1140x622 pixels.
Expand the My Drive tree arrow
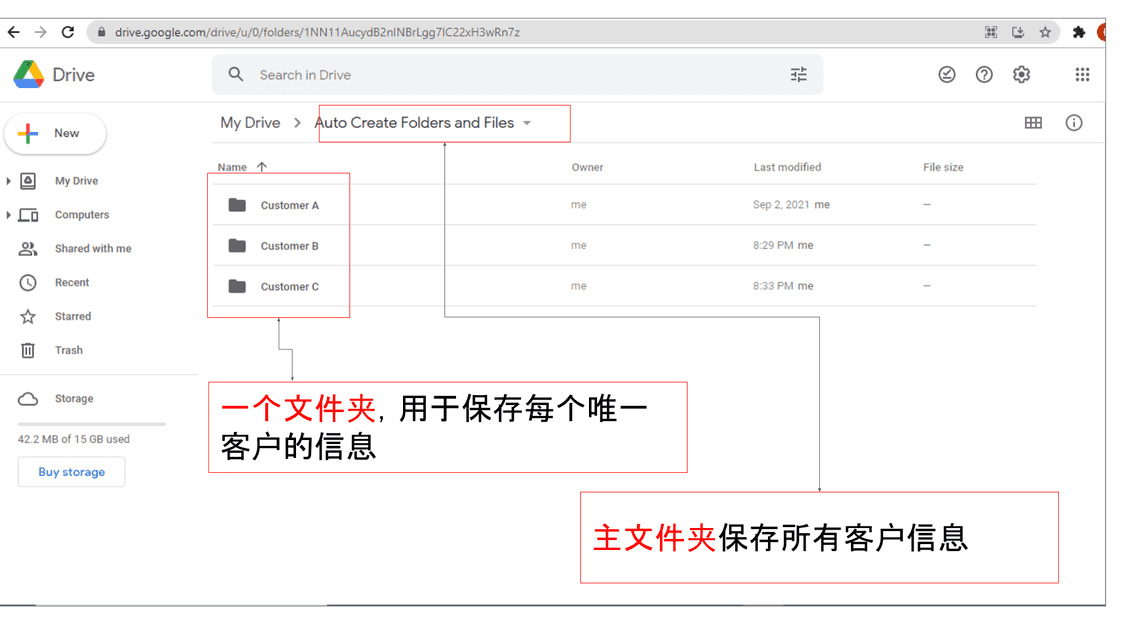9,181
